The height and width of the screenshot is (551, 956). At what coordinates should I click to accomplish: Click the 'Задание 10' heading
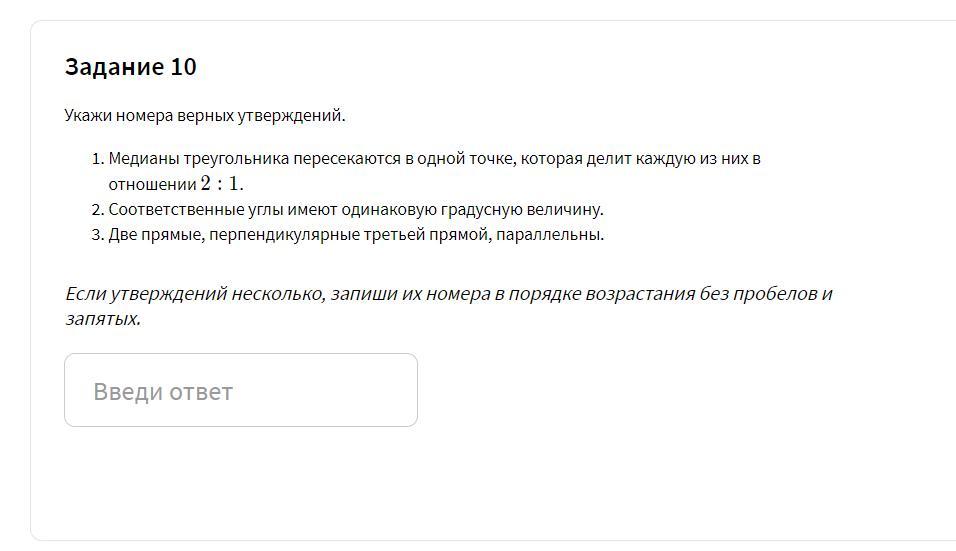[130, 66]
